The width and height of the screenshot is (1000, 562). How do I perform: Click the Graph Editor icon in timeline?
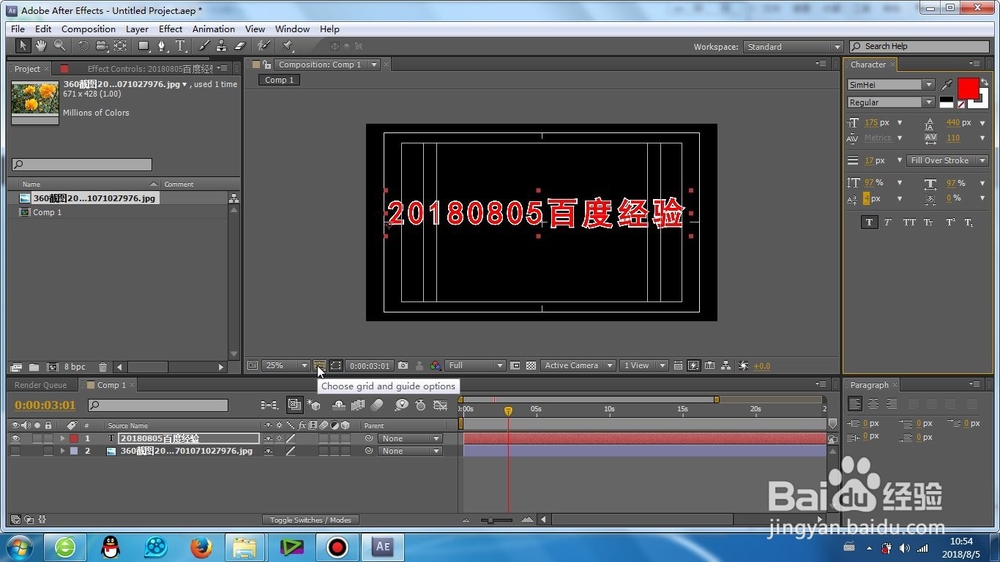pos(440,405)
